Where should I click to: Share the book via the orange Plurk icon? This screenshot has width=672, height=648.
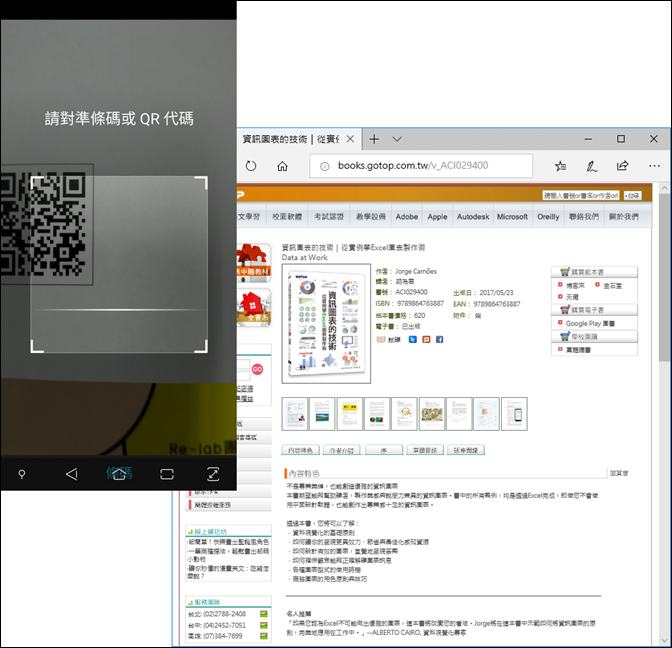click(x=426, y=339)
